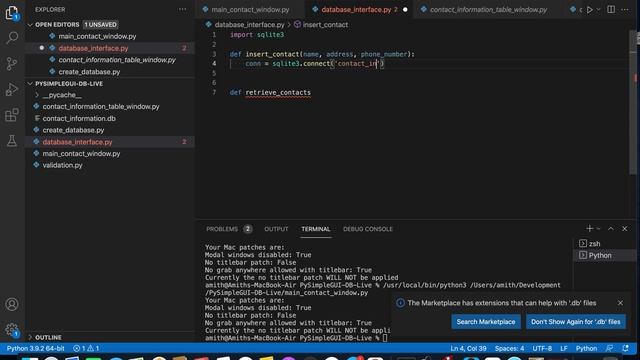The height and width of the screenshot is (360, 640).
Task: Open the Run and Debug view icon
Action: tap(12, 89)
